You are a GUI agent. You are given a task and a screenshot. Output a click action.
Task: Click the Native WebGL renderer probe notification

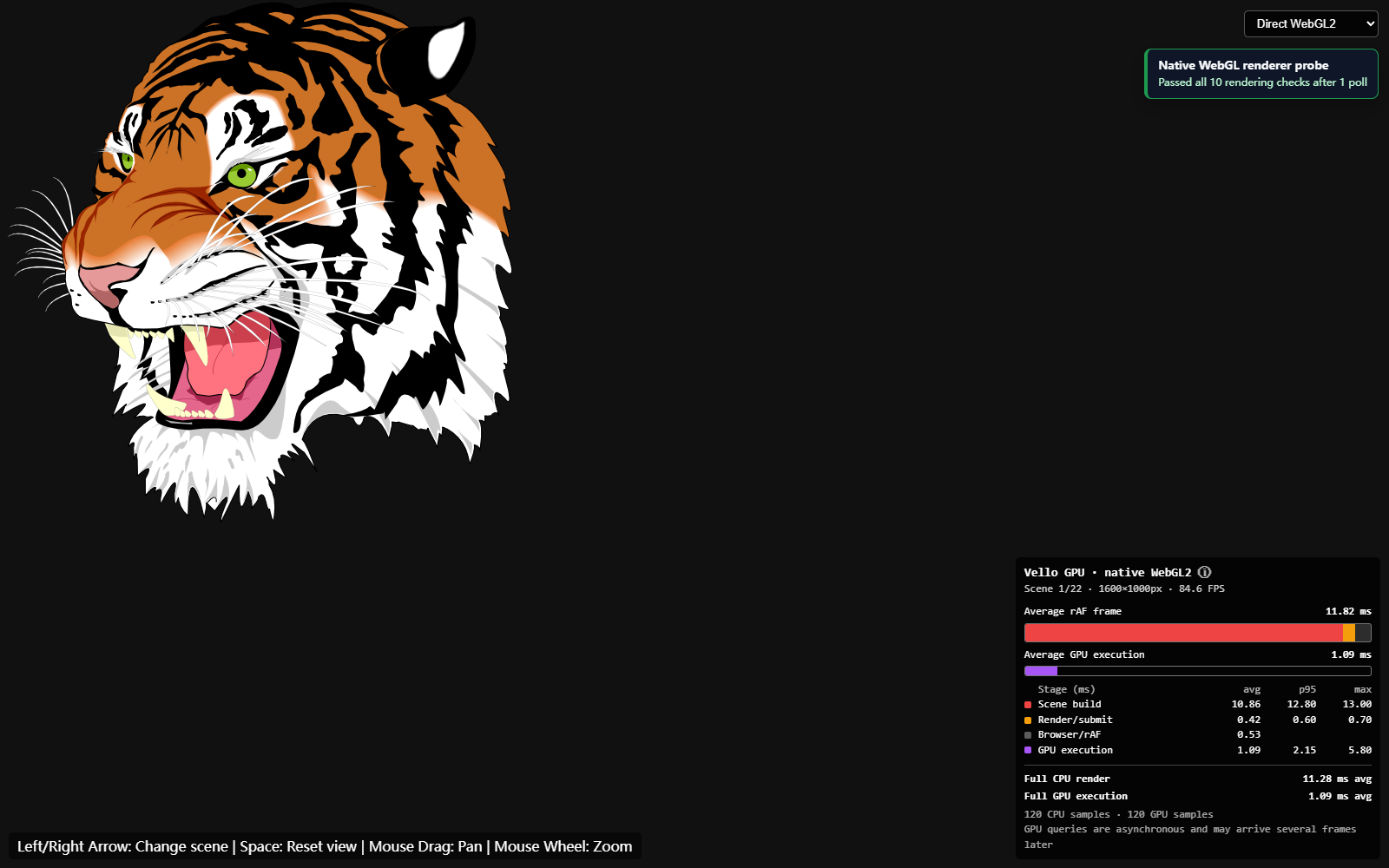coord(1261,74)
